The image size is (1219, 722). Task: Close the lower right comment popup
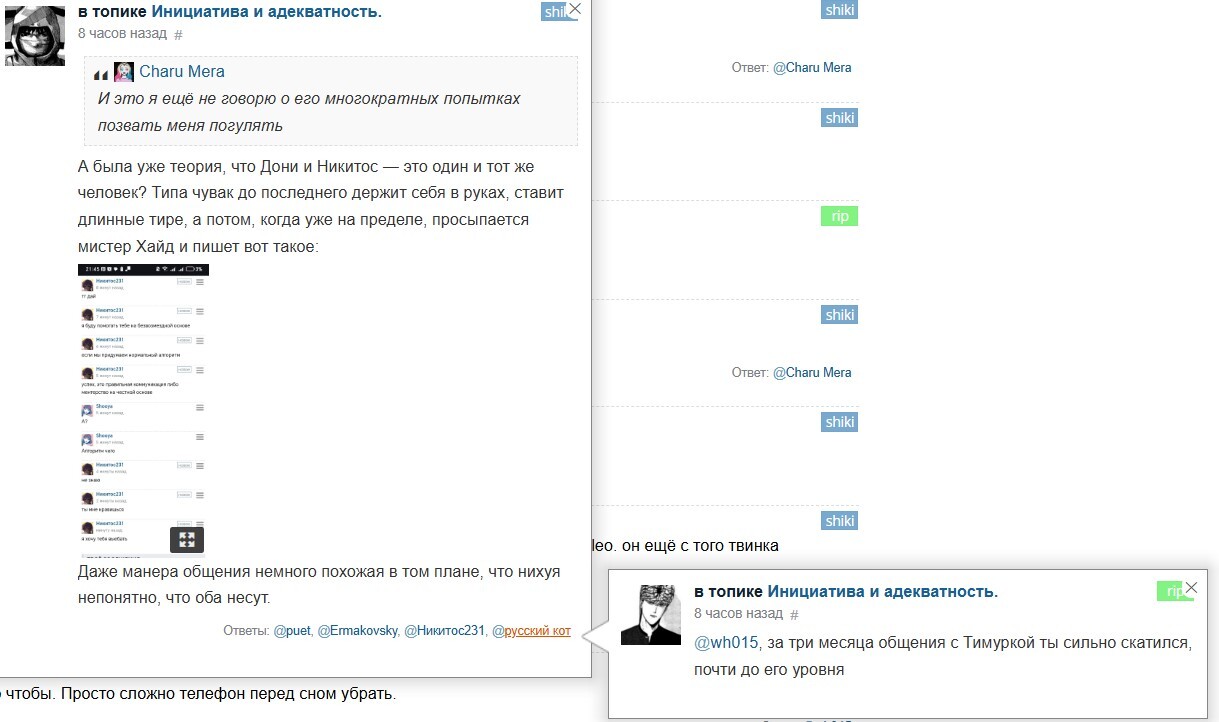point(1190,588)
